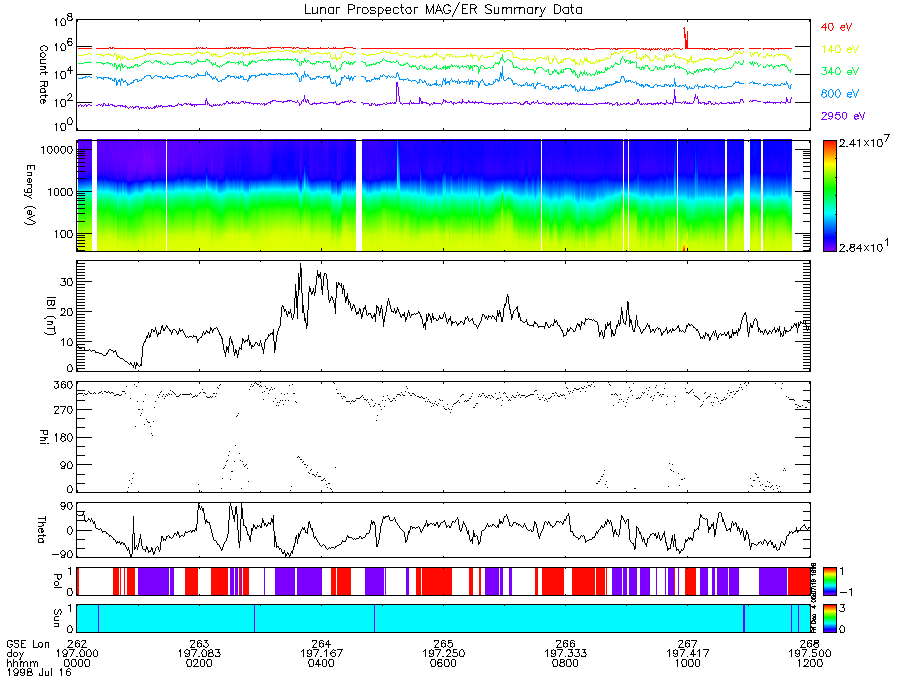Click the red 40 eV spike near 1000
The image size is (900, 700).
pyautogui.click(x=685, y=37)
